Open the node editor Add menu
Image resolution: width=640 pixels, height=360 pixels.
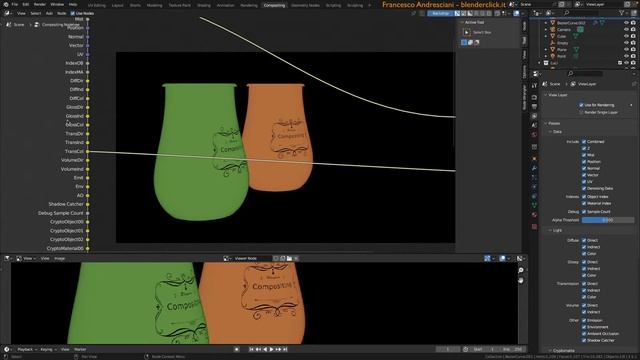49,13
